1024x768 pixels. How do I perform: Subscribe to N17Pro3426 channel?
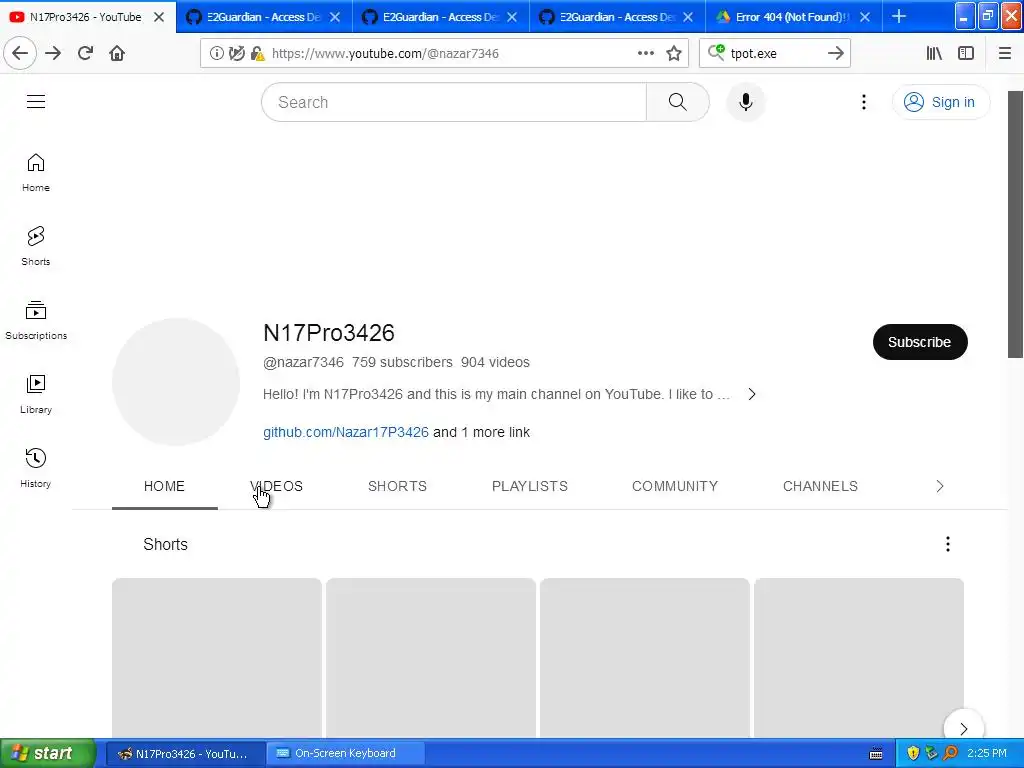click(x=920, y=342)
